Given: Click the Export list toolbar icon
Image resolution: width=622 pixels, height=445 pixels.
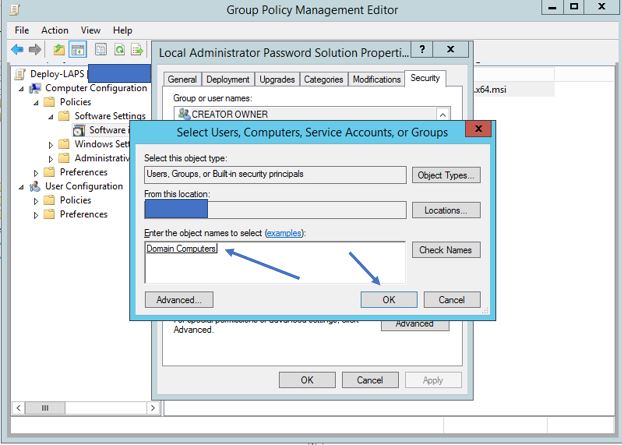Looking at the screenshot, I should pos(137,50).
